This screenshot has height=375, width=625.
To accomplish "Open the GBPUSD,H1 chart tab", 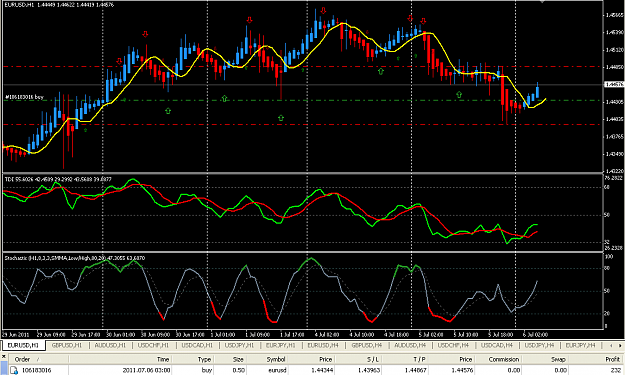I will point(67,346).
